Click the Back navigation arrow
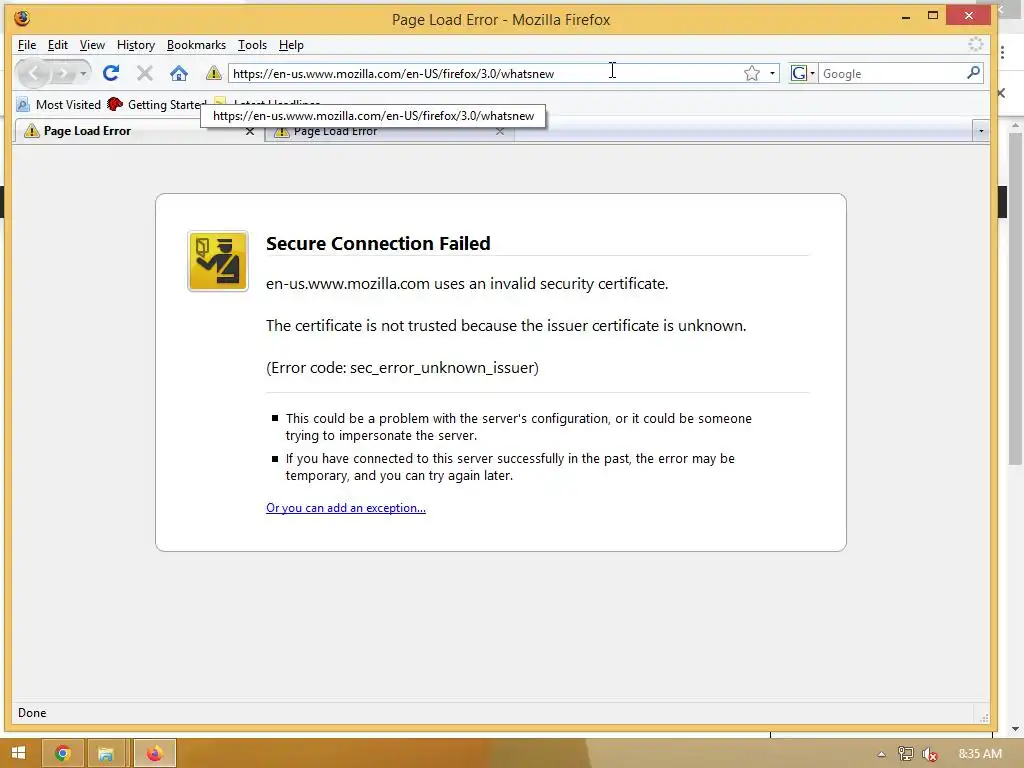This screenshot has width=1024, height=768. [x=33, y=73]
